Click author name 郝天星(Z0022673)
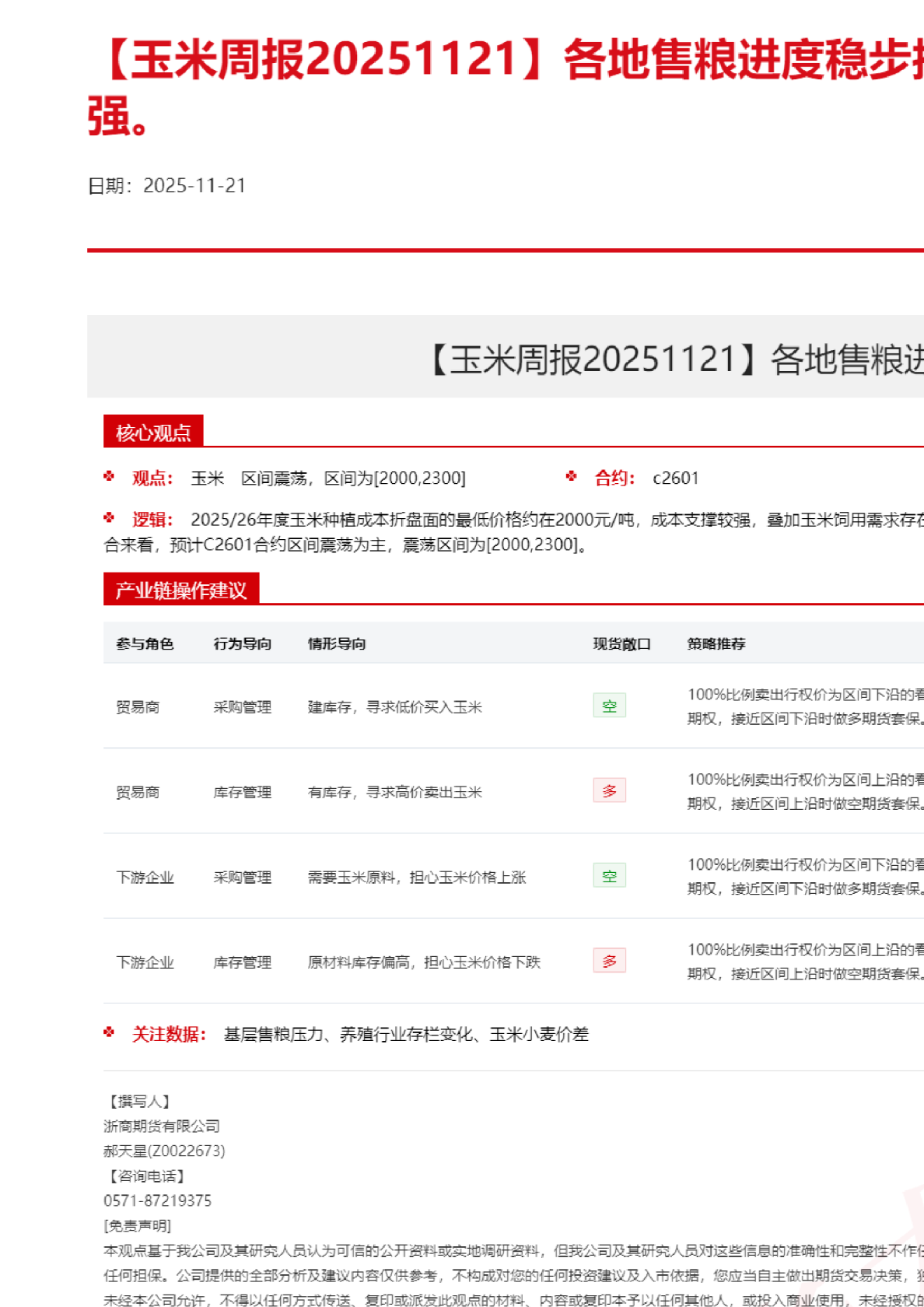This screenshot has width=924, height=1307. coord(164,1151)
